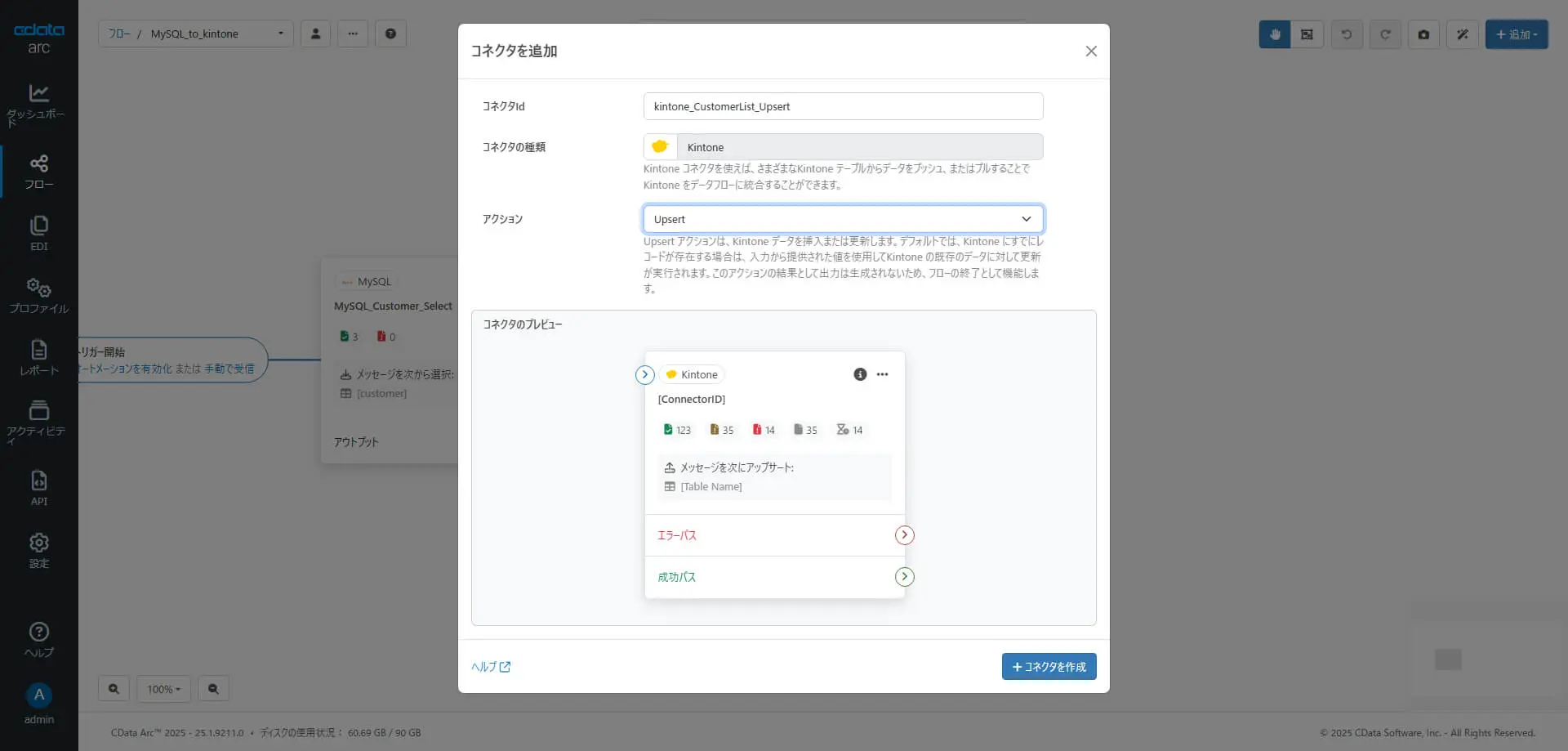The image size is (1568, 751).
Task: Click the MySQL_Customer_Select connector name
Action: point(393,306)
